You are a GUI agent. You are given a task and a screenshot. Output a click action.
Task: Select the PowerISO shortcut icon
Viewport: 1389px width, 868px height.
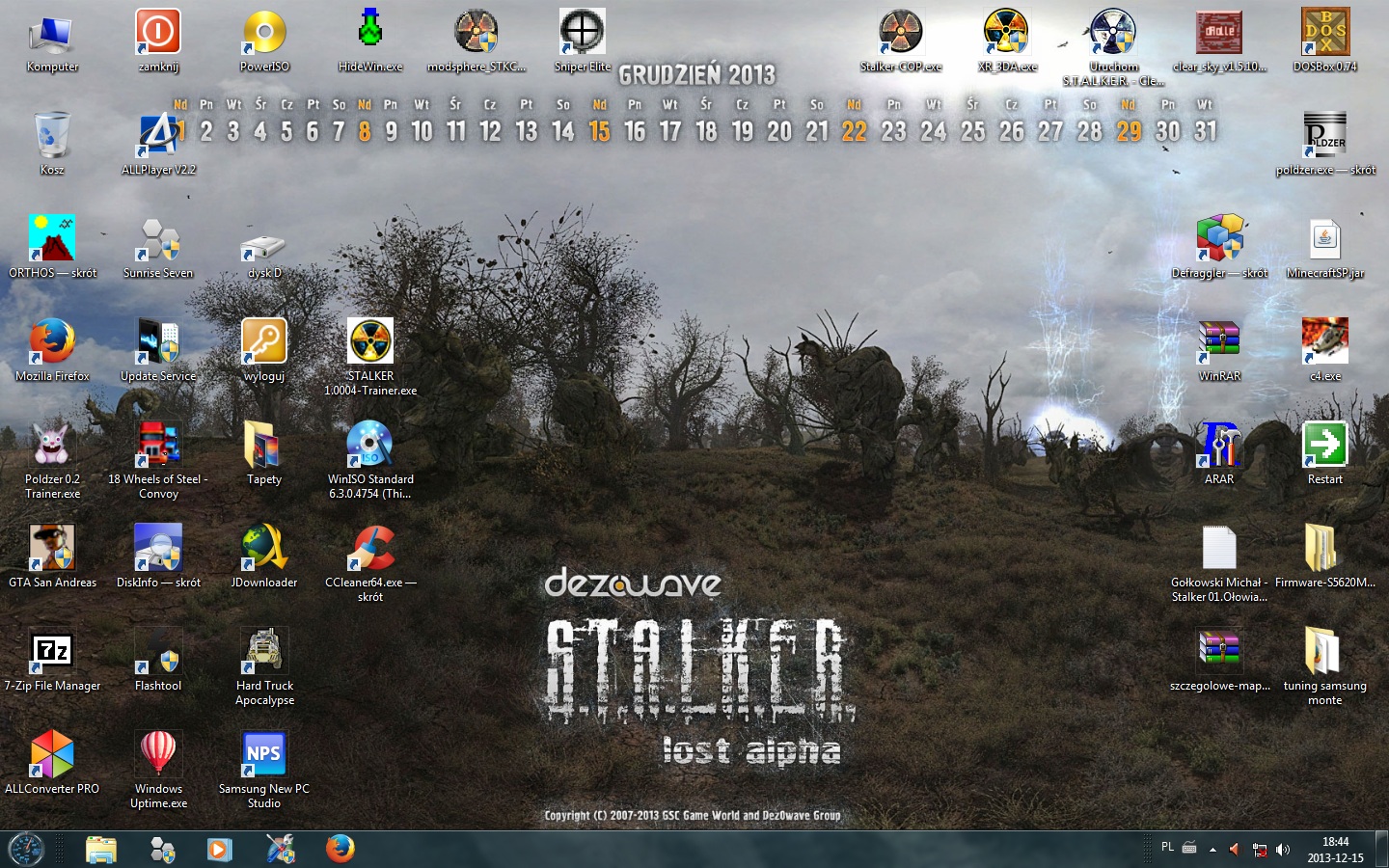point(264,41)
